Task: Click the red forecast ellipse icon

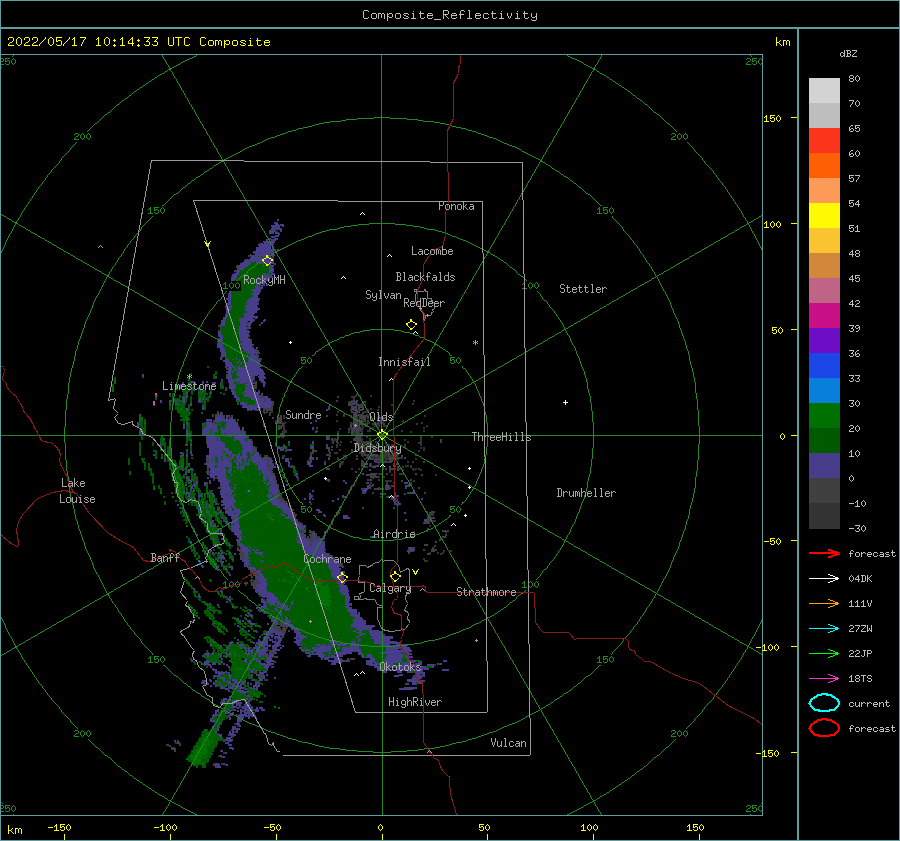Action: pos(824,728)
